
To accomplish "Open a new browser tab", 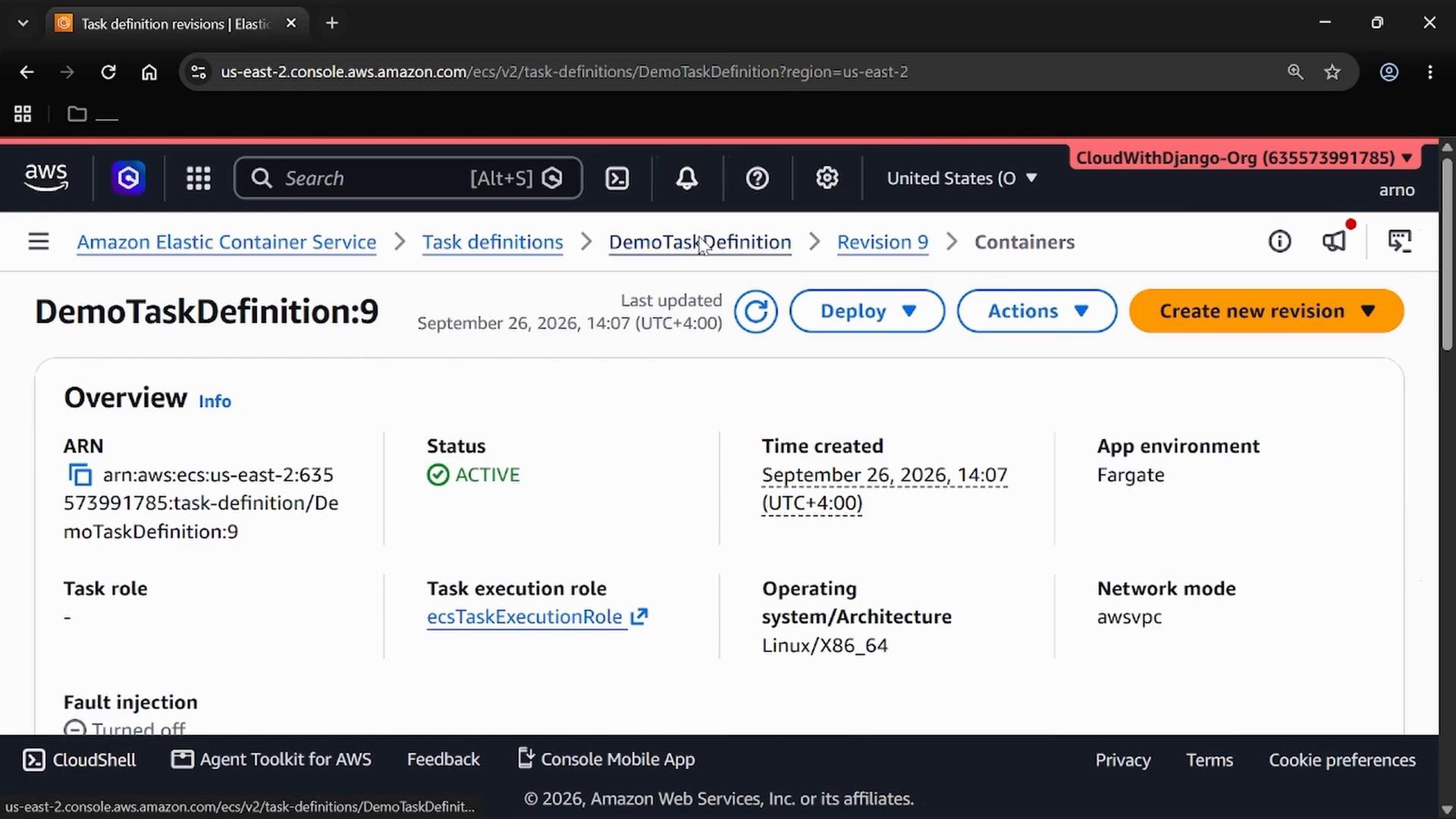I will pos(332,23).
